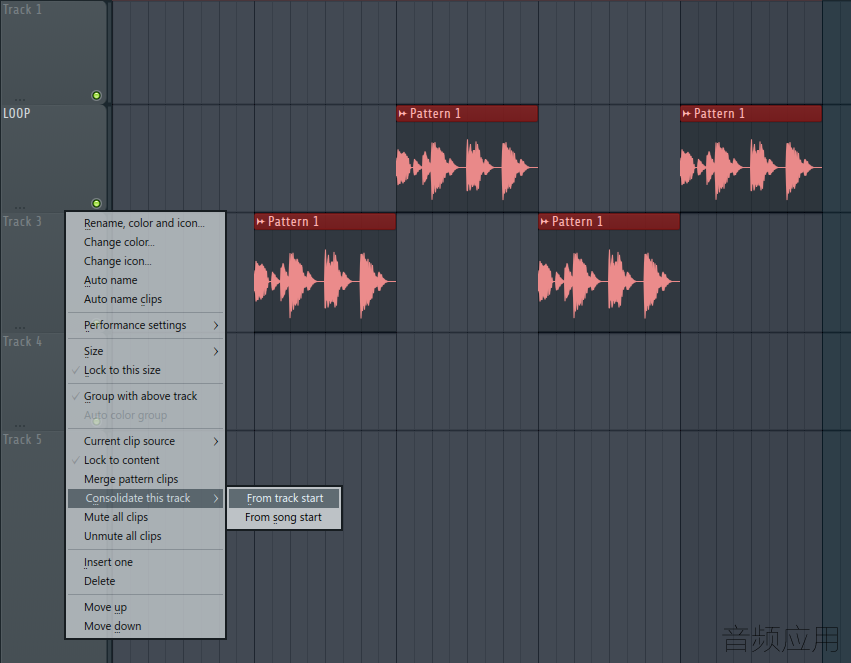851x663 pixels.
Task: Click the LOOP track header name
Action: pos(17,113)
